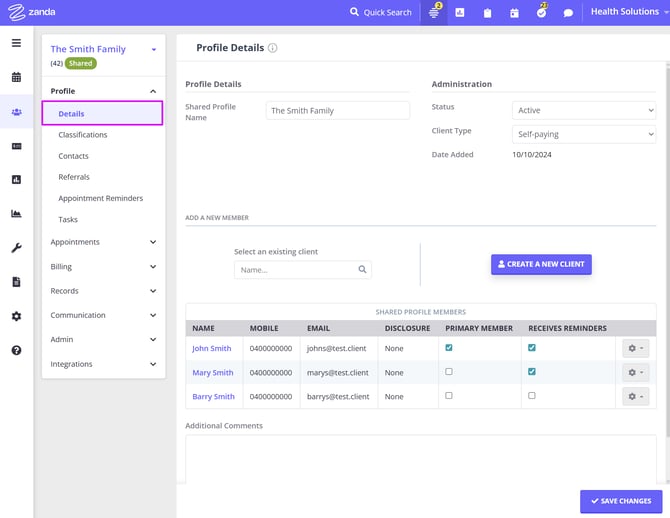Click the Save Changes button

pyautogui.click(x=620, y=501)
